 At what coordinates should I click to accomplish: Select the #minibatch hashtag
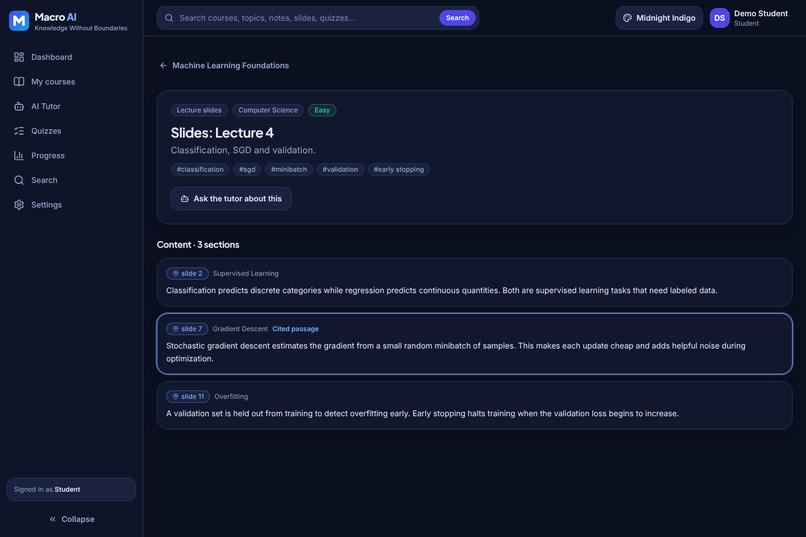(289, 170)
